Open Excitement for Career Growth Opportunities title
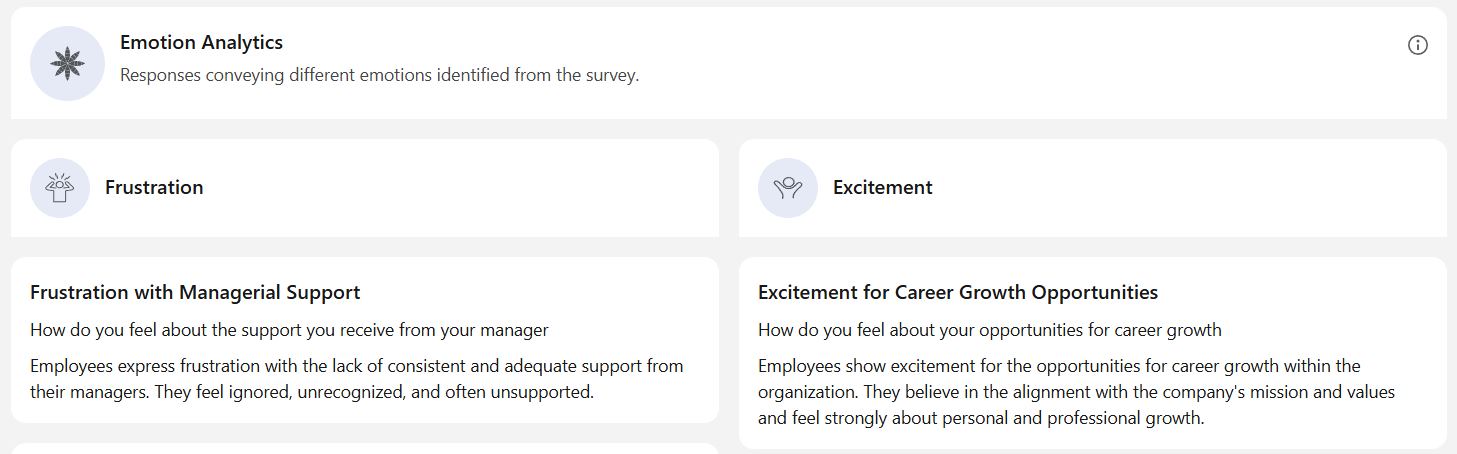 point(958,293)
